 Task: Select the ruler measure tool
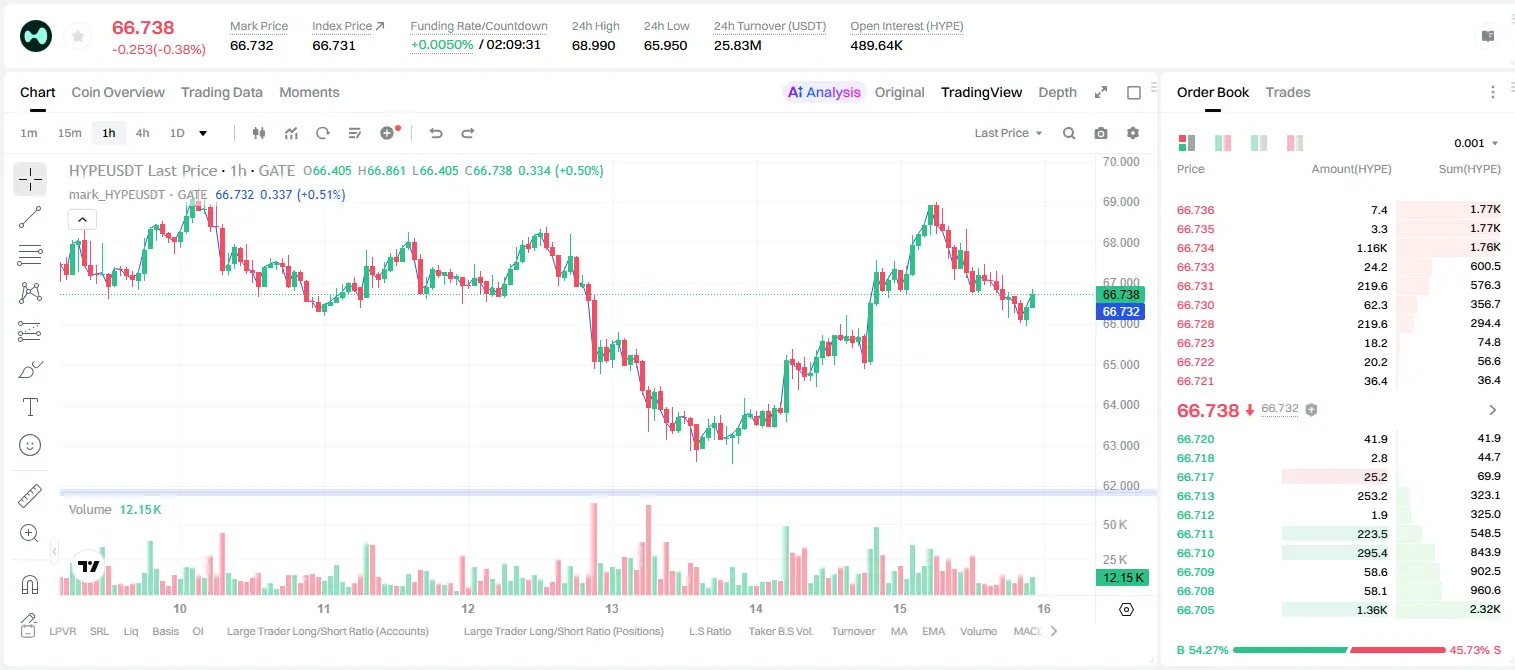30,496
